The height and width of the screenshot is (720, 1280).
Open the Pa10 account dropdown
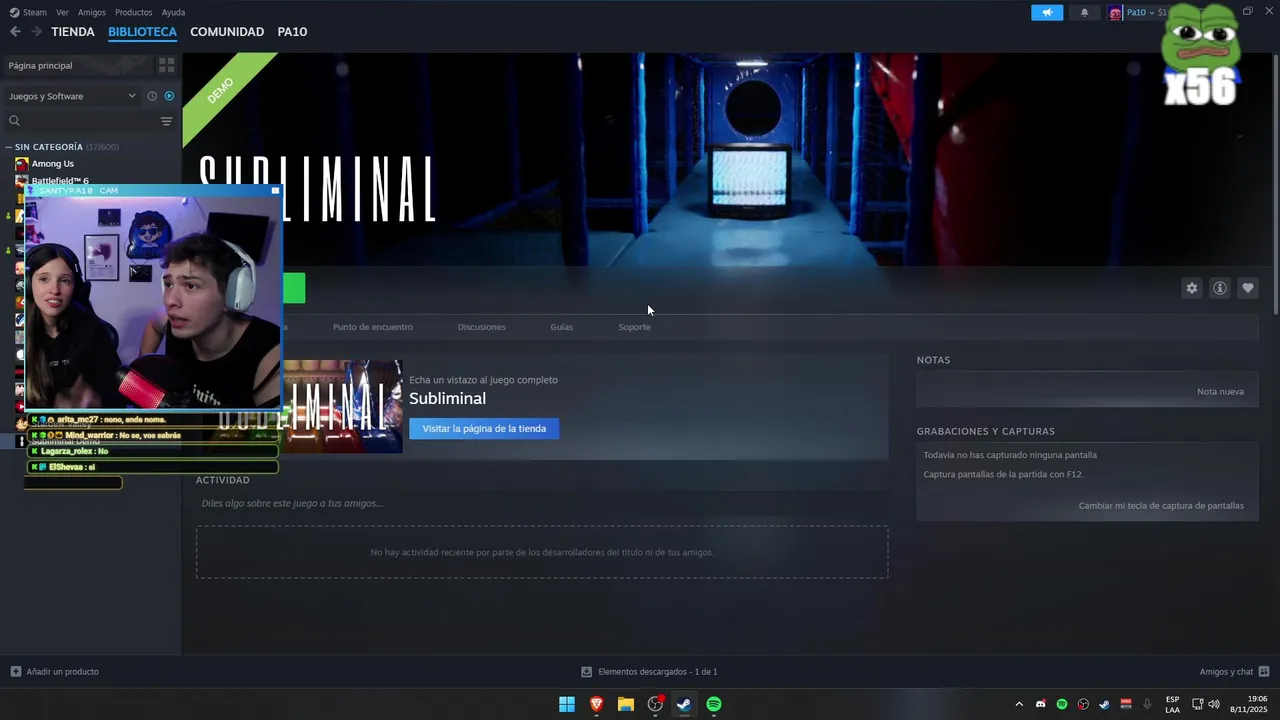pyautogui.click(x=1140, y=13)
